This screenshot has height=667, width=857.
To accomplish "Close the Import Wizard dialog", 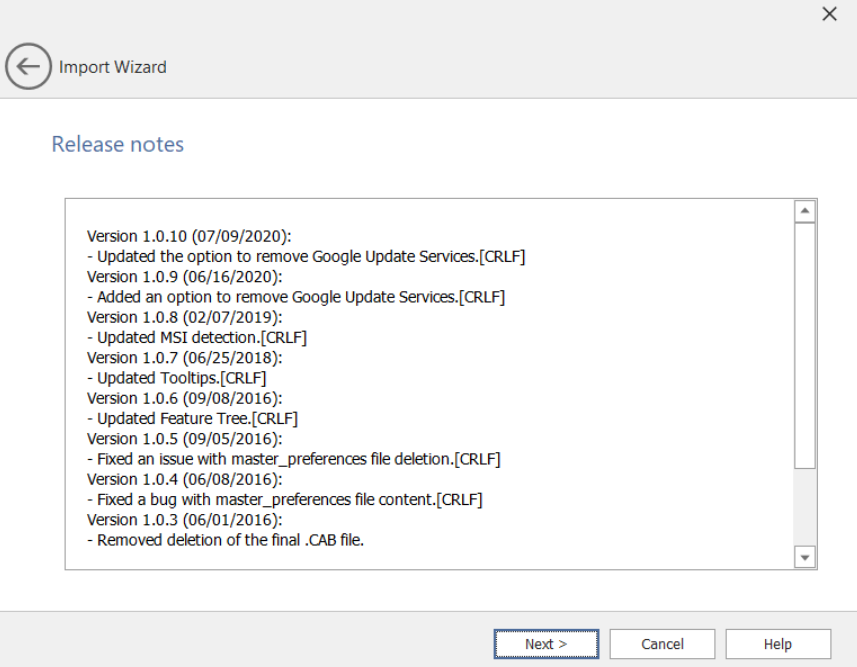I will [x=829, y=14].
